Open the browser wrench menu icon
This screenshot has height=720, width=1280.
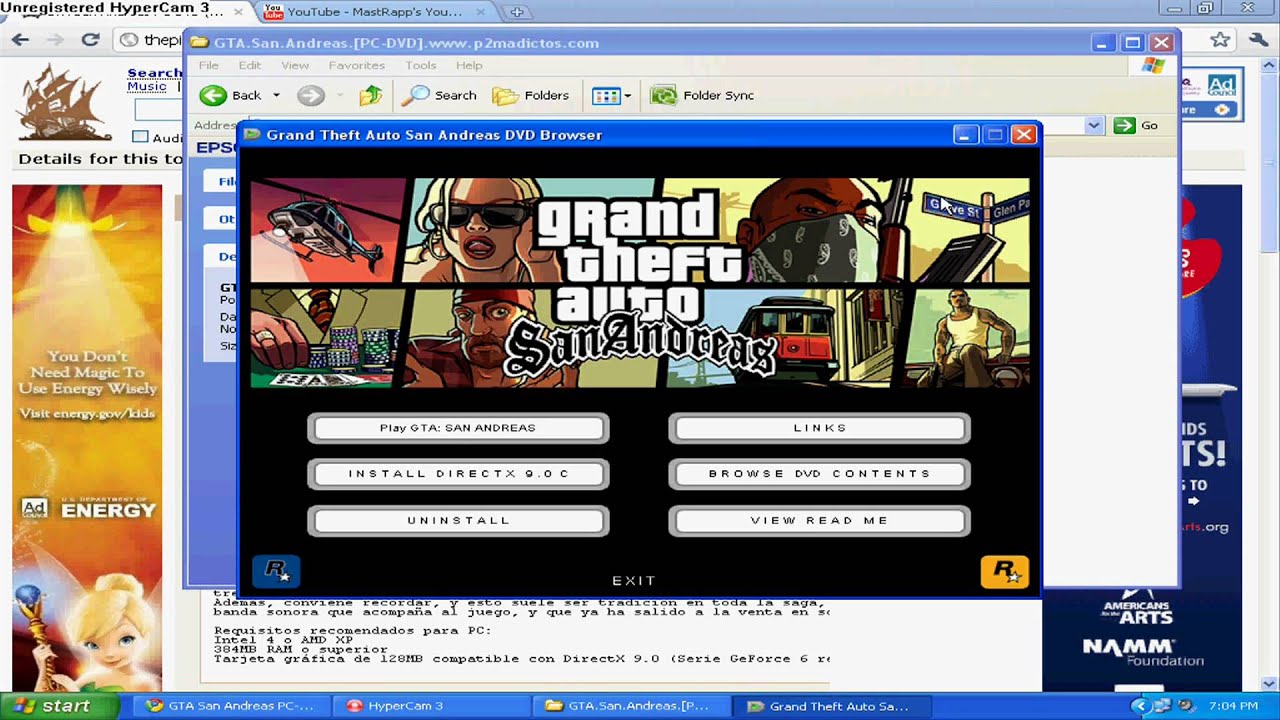click(1258, 40)
